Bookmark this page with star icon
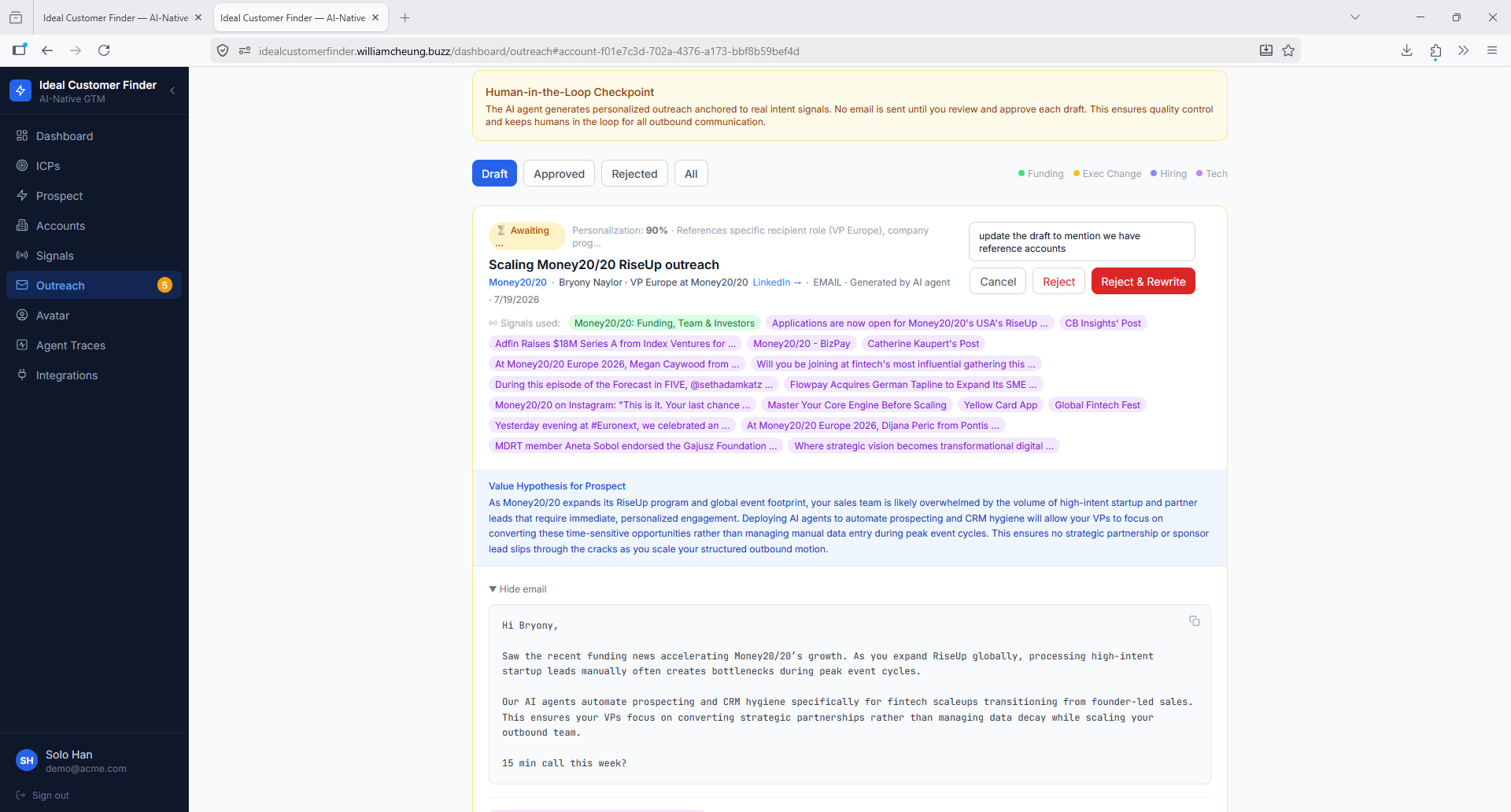The image size is (1511, 812). (x=1288, y=50)
